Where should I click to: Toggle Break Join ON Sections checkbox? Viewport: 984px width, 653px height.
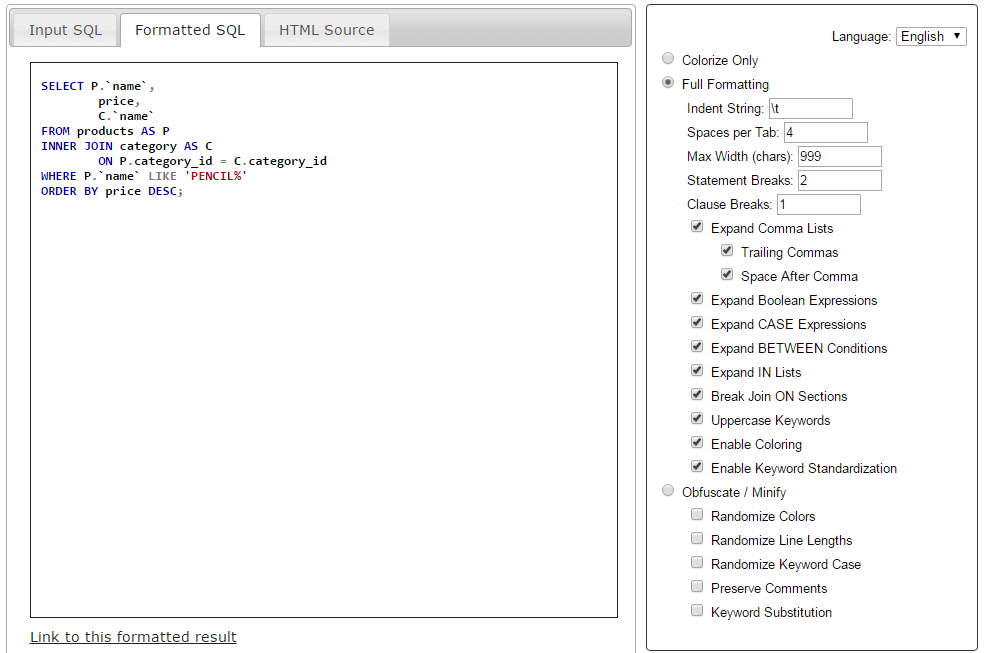[x=697, y=395]
